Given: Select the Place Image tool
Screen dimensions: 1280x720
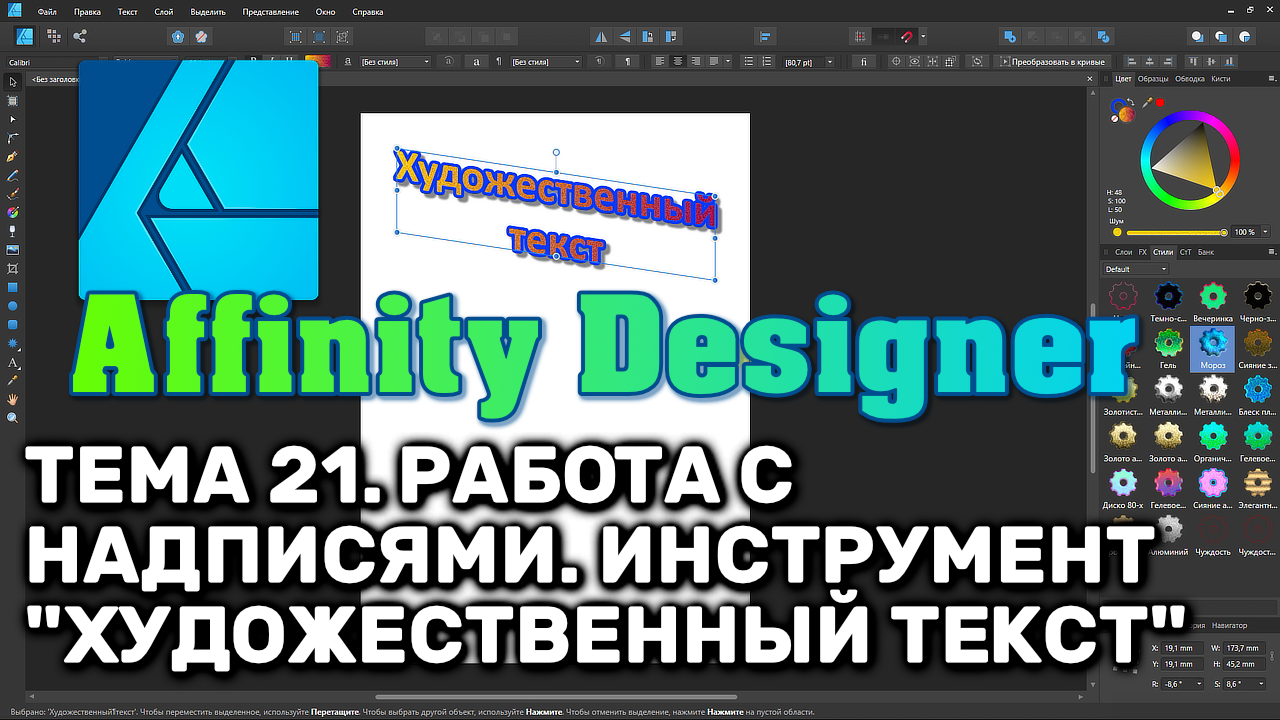Looking at the screenshot, I should (13, 250).
